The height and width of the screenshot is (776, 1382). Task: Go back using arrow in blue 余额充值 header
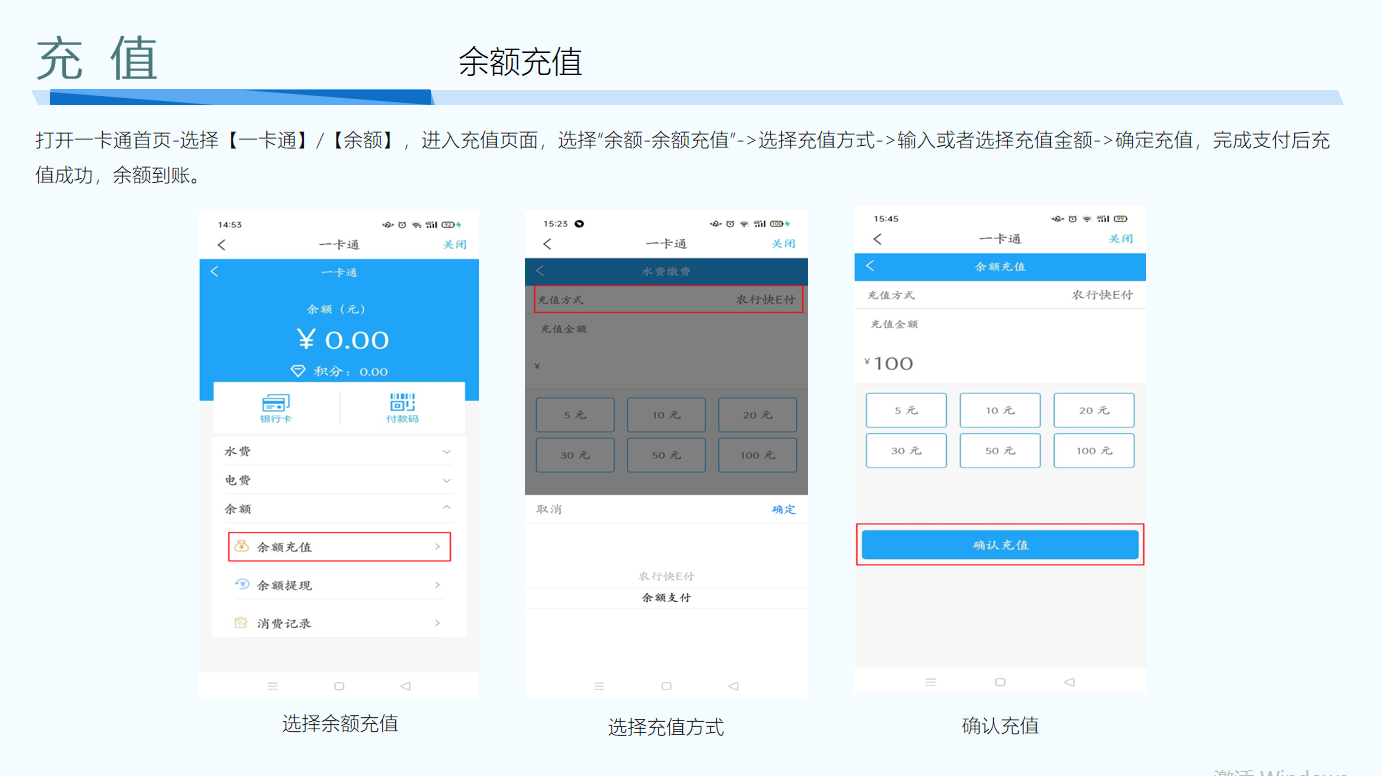click(x=870, y=266)
